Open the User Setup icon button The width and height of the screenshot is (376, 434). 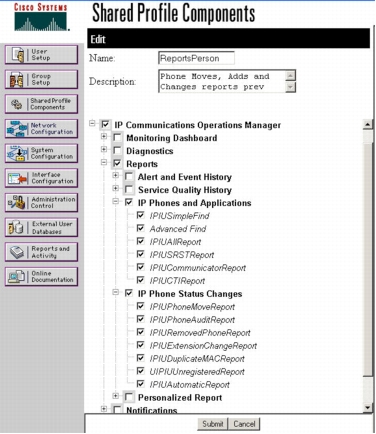click(x=41, y=55)
